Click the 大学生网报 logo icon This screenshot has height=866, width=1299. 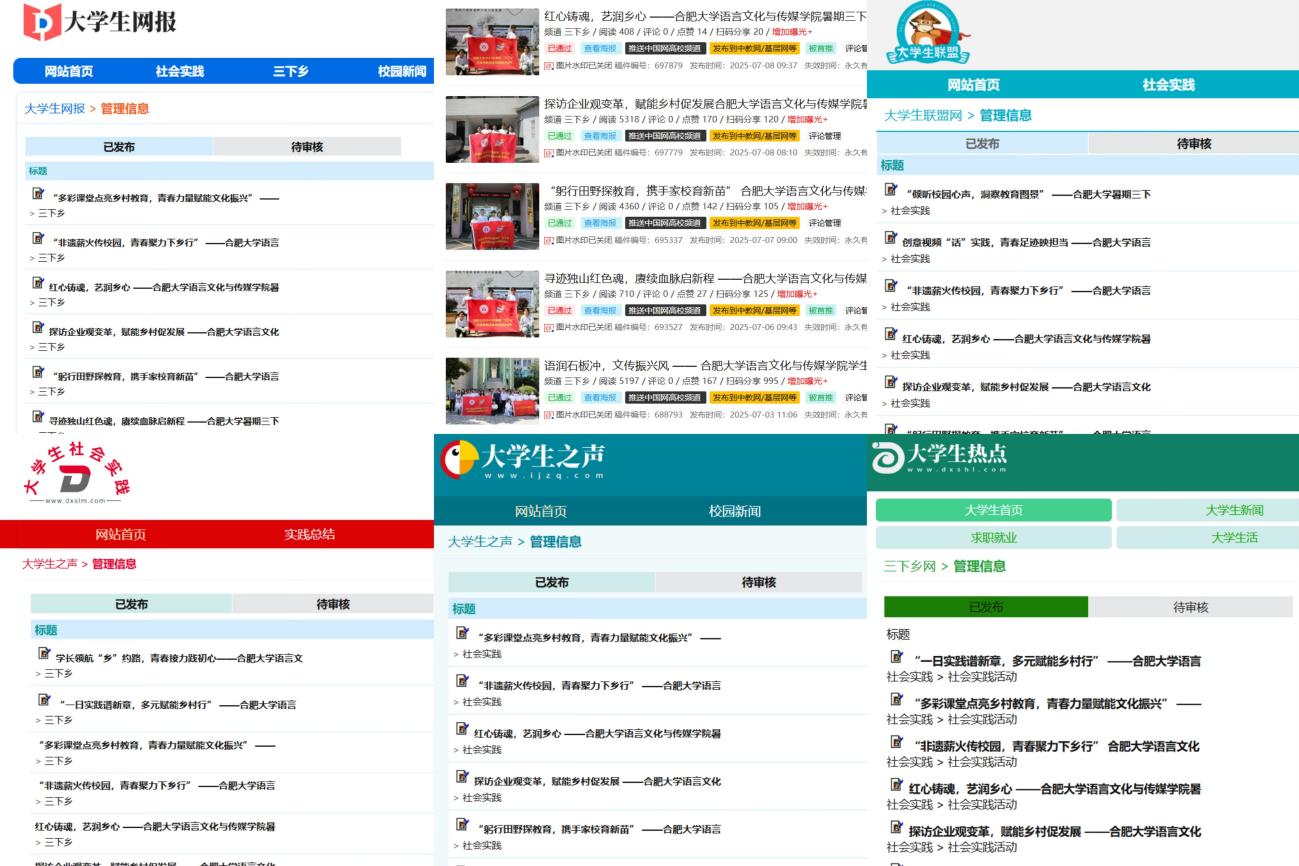click(42, 22)
